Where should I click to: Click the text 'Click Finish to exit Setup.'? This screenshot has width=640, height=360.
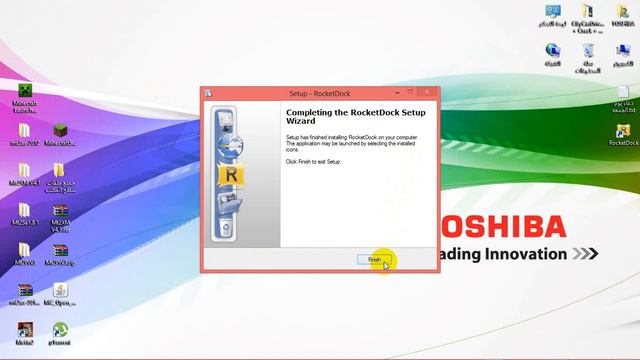[x=313, y=162]
